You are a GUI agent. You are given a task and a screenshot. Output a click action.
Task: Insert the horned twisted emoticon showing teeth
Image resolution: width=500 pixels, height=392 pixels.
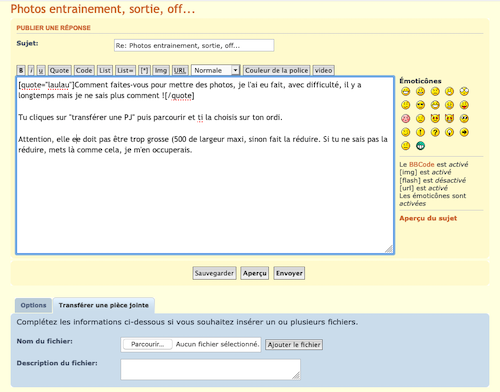[449, 118]
